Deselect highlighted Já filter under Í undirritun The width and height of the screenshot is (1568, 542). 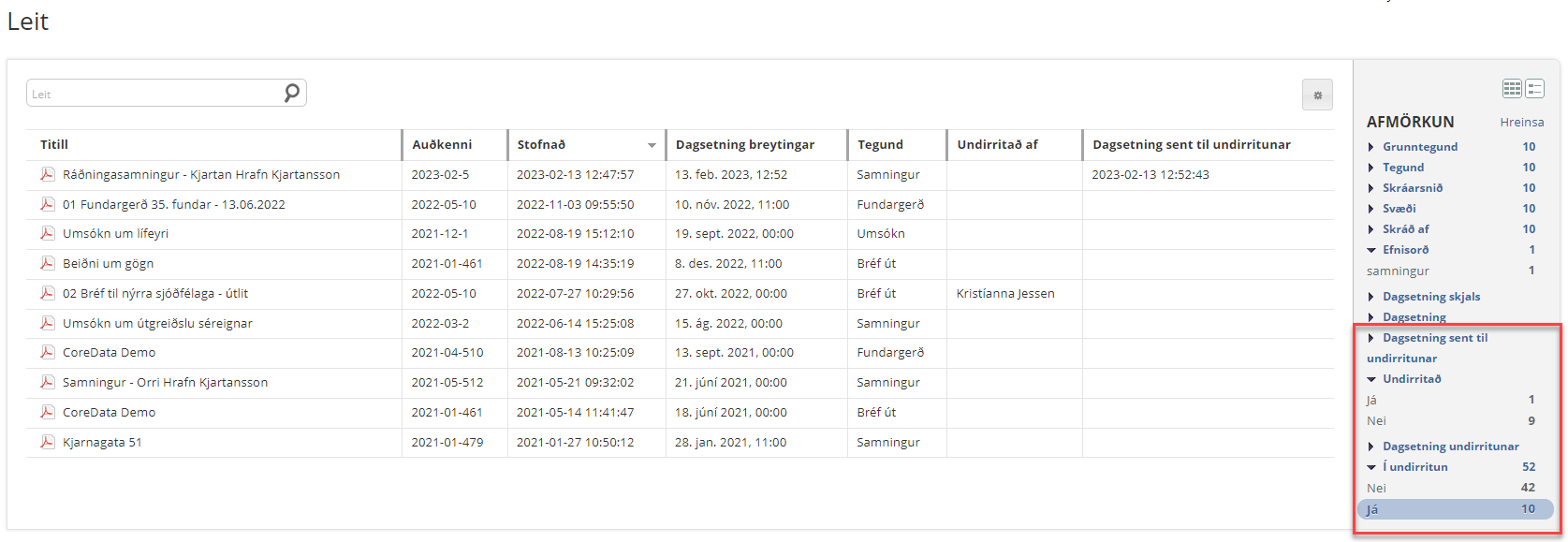click(x=1455, y=509)
